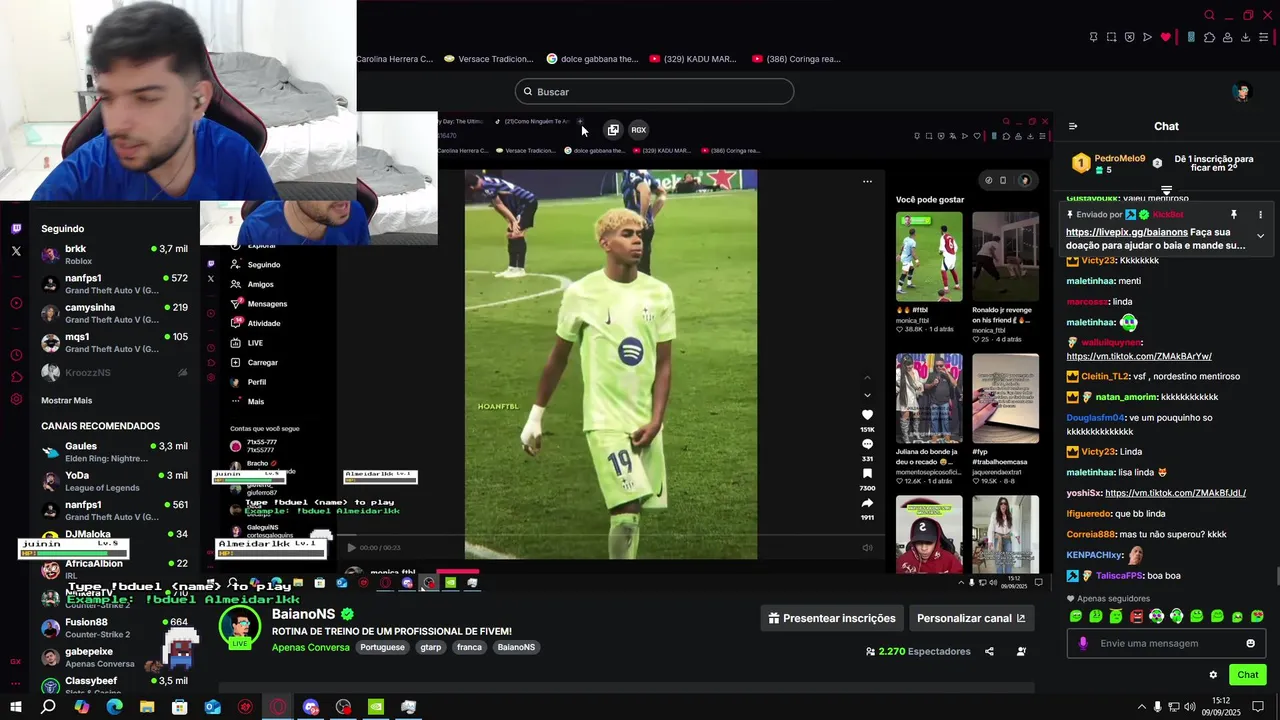
Task: Click the Twitch icon in left sidebar
Action: click(16, 228)
